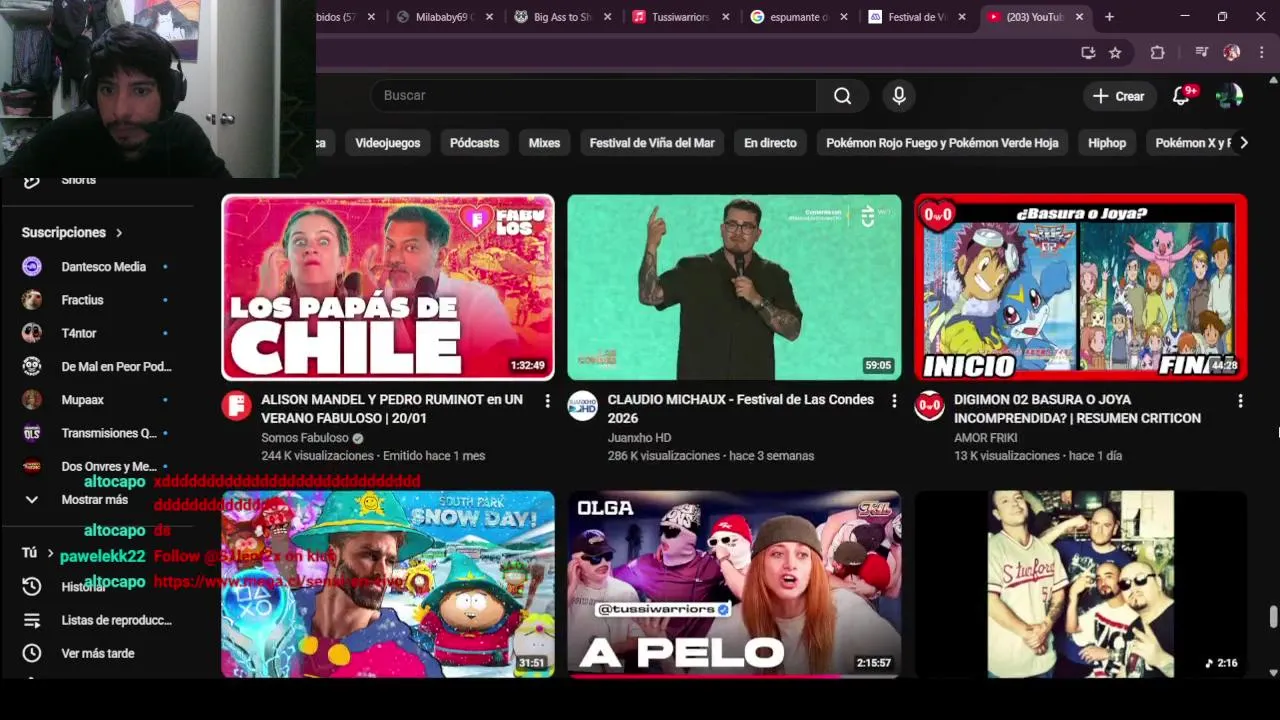Viewport: 1280px width, 720px height.
Task: Open a new browser tab
Action: pos(1109,17)
